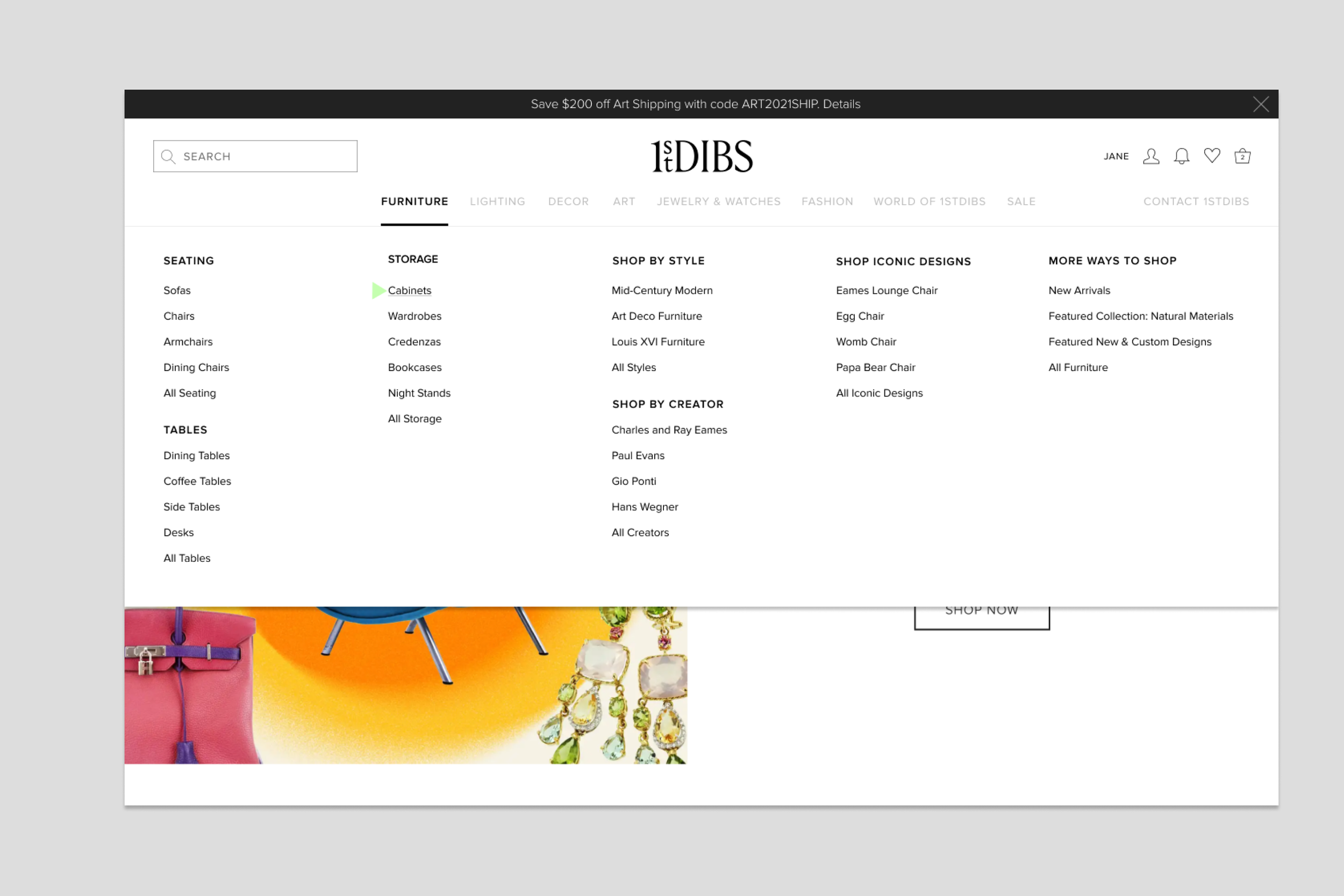Viewport: 1344px width, 896px height.
Task: Focus the Search input field
Action: (x=255, y=156)
